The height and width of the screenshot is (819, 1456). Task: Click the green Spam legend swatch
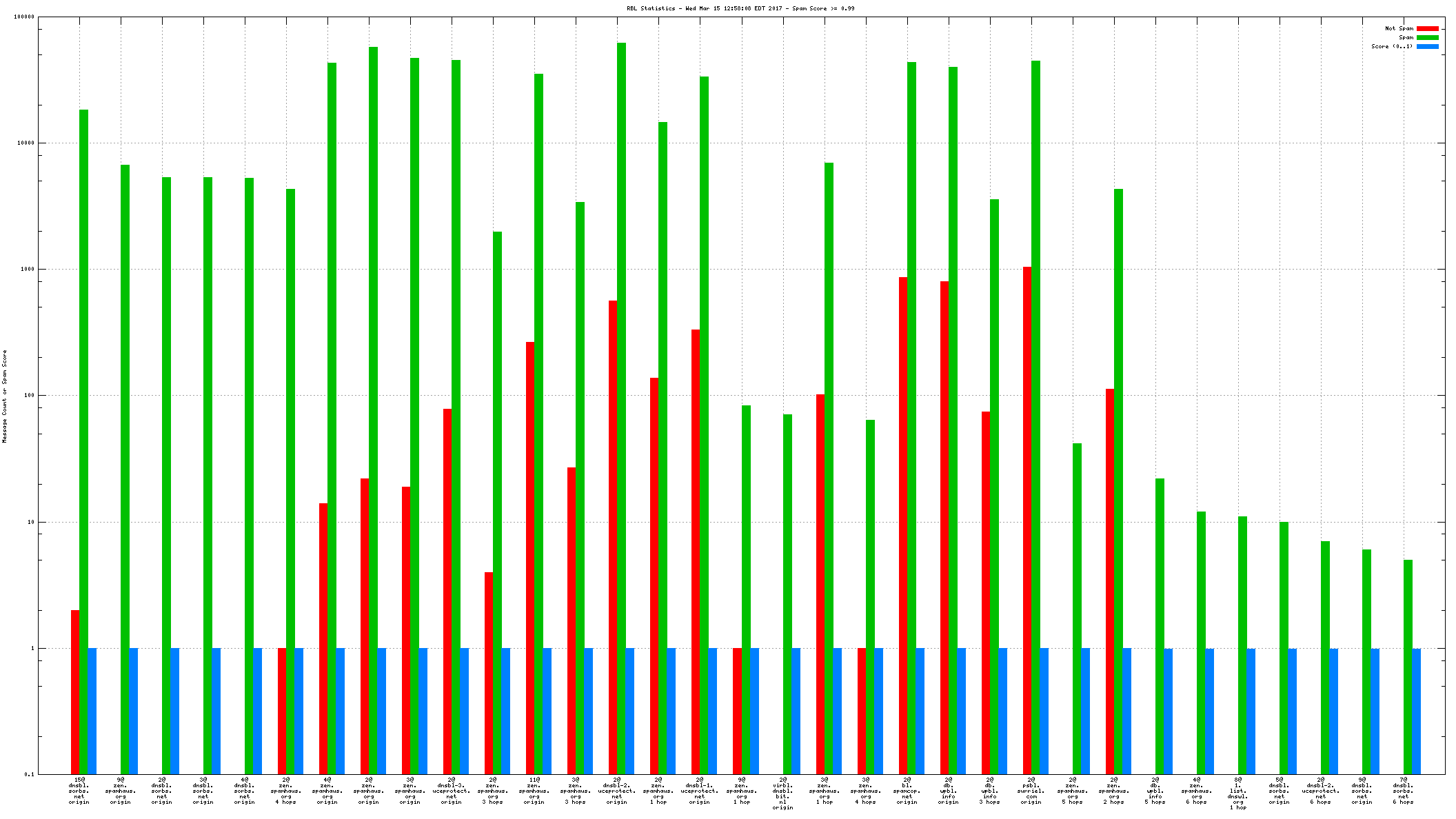pyautogui.click(x=1427, y=38)
